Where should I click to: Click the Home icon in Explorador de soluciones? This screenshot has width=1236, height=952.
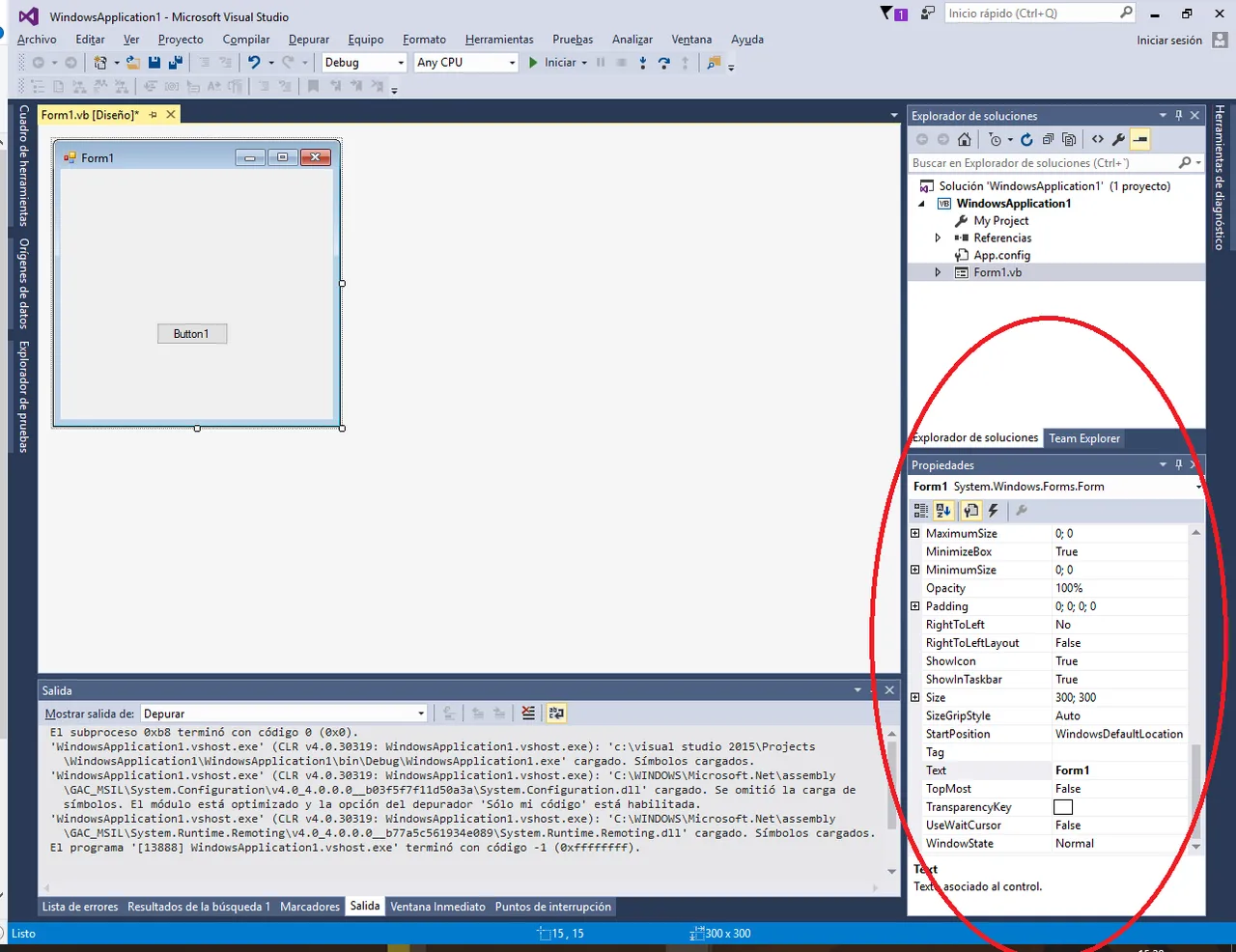tap(964, 139)
